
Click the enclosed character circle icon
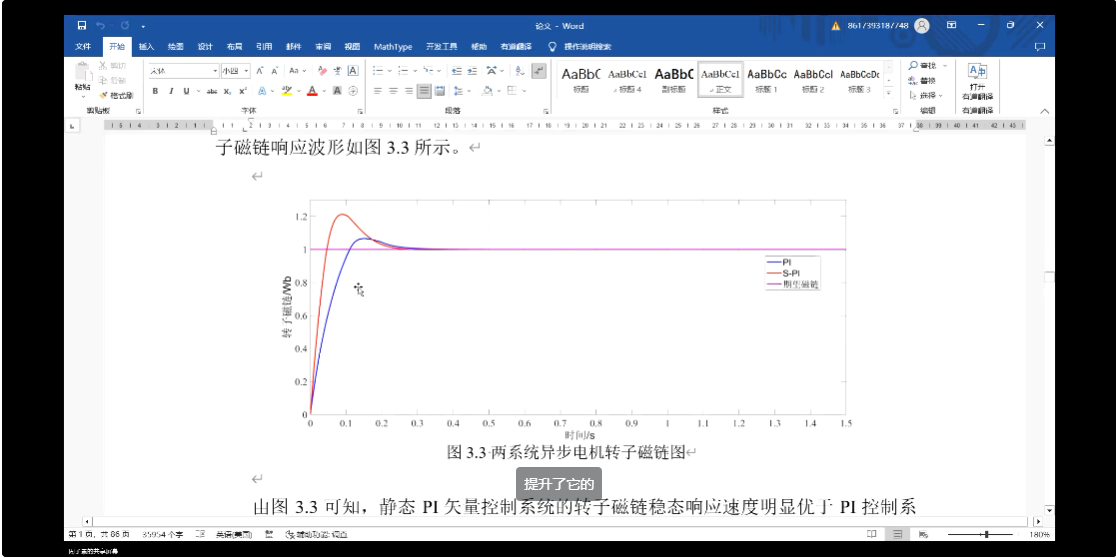[353, 91]
